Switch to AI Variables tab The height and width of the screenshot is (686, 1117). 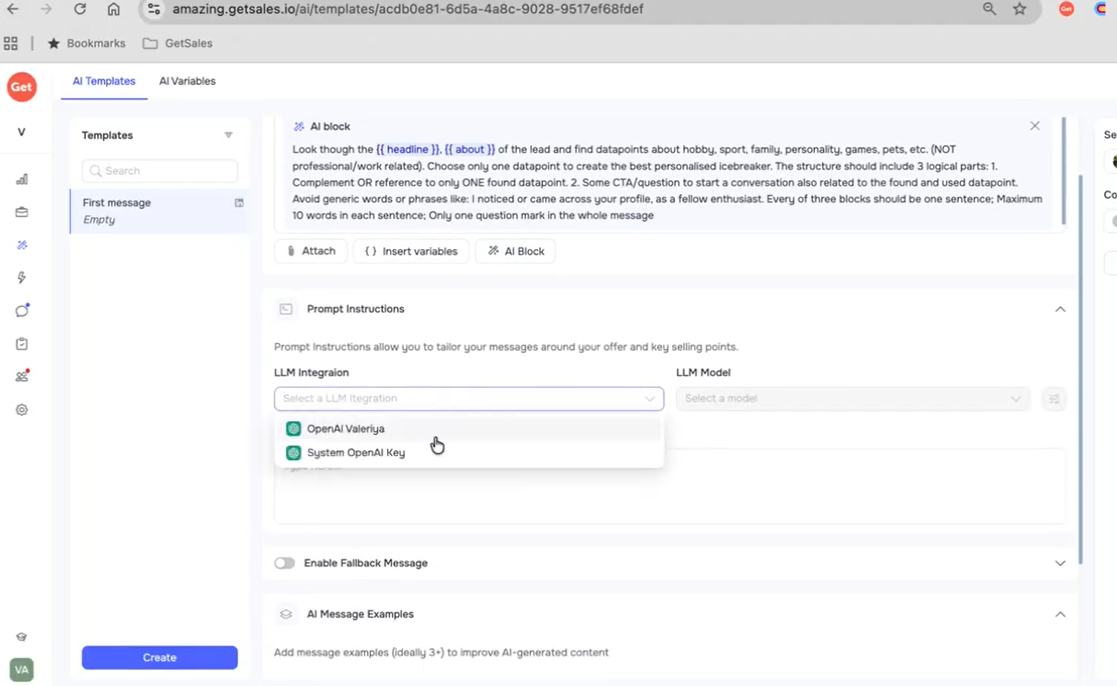[x=187, y=81]
